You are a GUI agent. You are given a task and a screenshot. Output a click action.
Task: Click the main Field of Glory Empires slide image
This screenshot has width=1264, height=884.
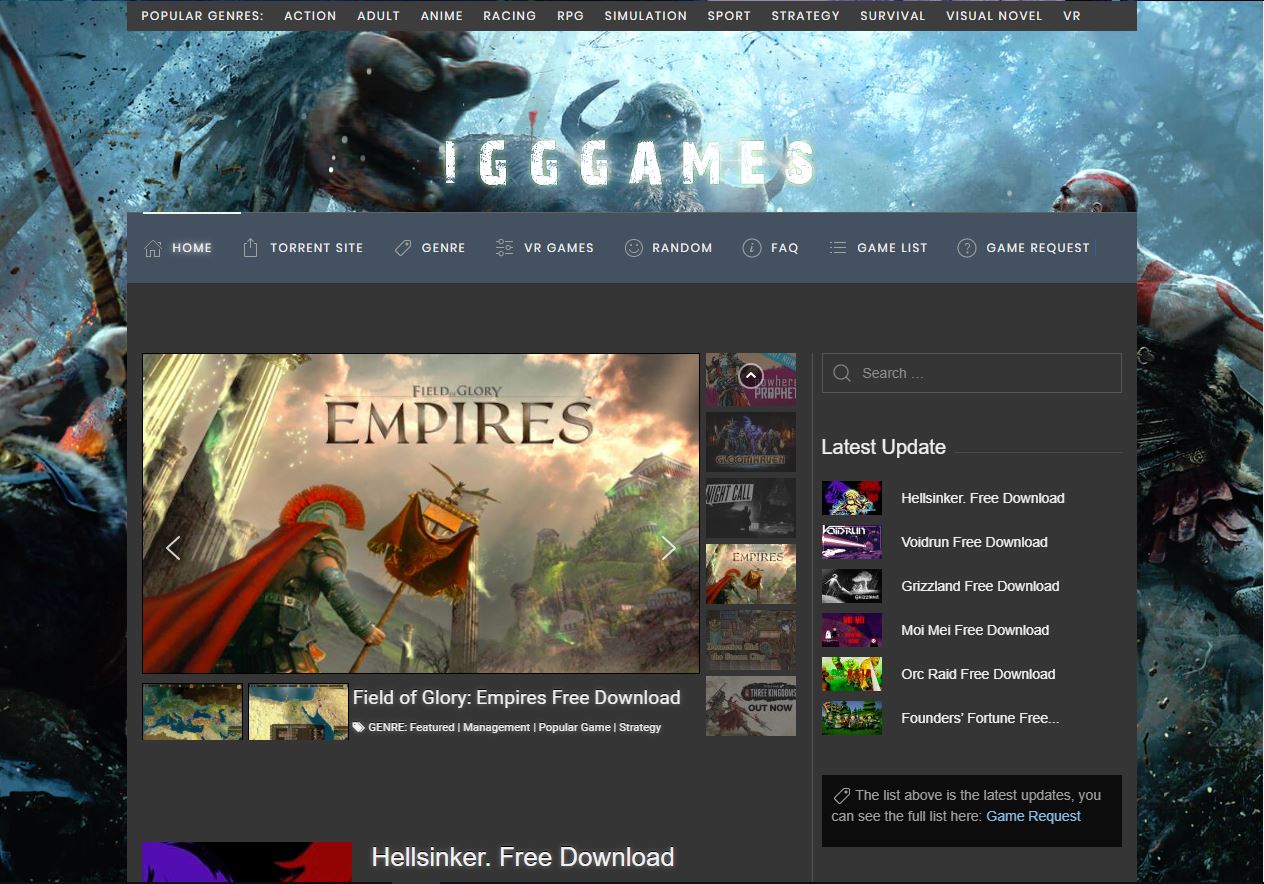point(421,513)
